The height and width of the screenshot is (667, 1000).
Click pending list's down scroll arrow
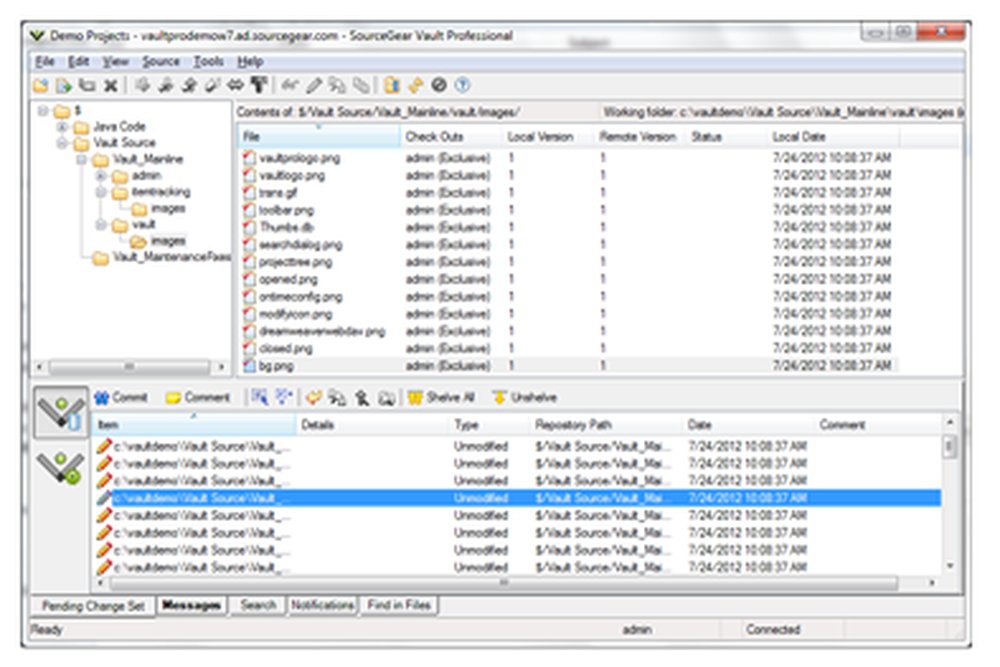pyautogui.click(x=950, y=566)
